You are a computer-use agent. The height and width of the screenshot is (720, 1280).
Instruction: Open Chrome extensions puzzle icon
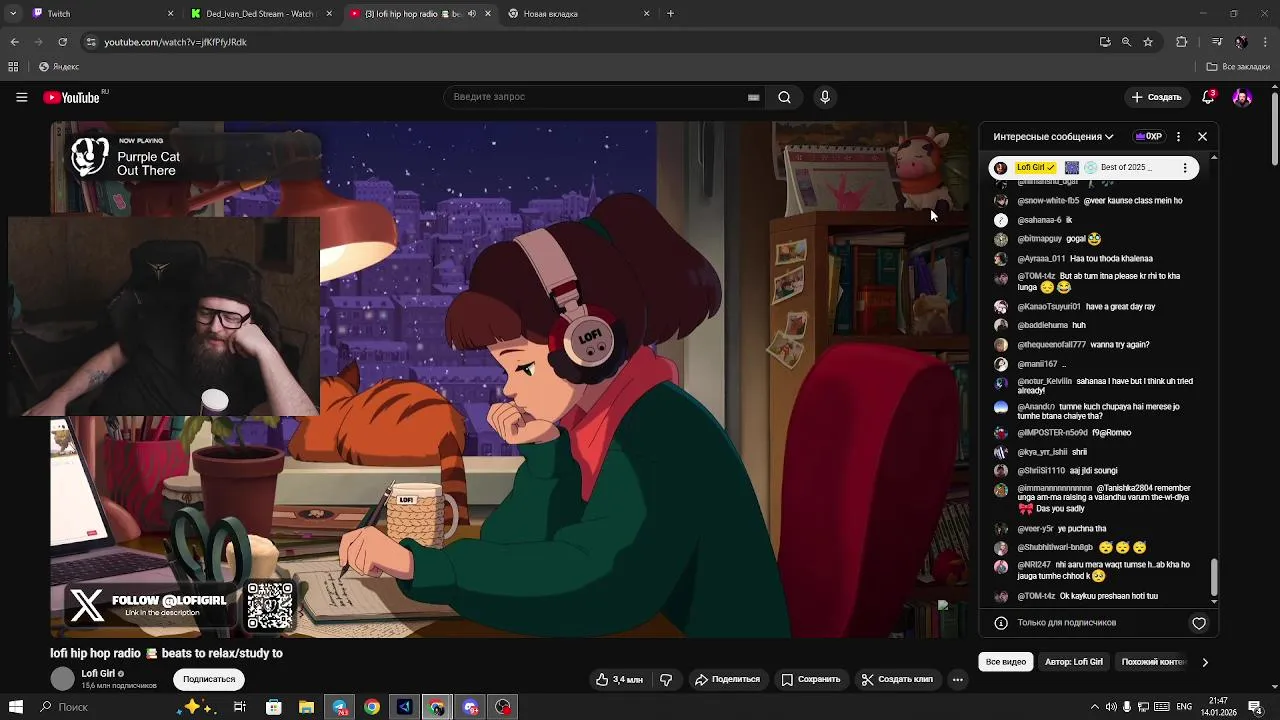coord(1181,42)
